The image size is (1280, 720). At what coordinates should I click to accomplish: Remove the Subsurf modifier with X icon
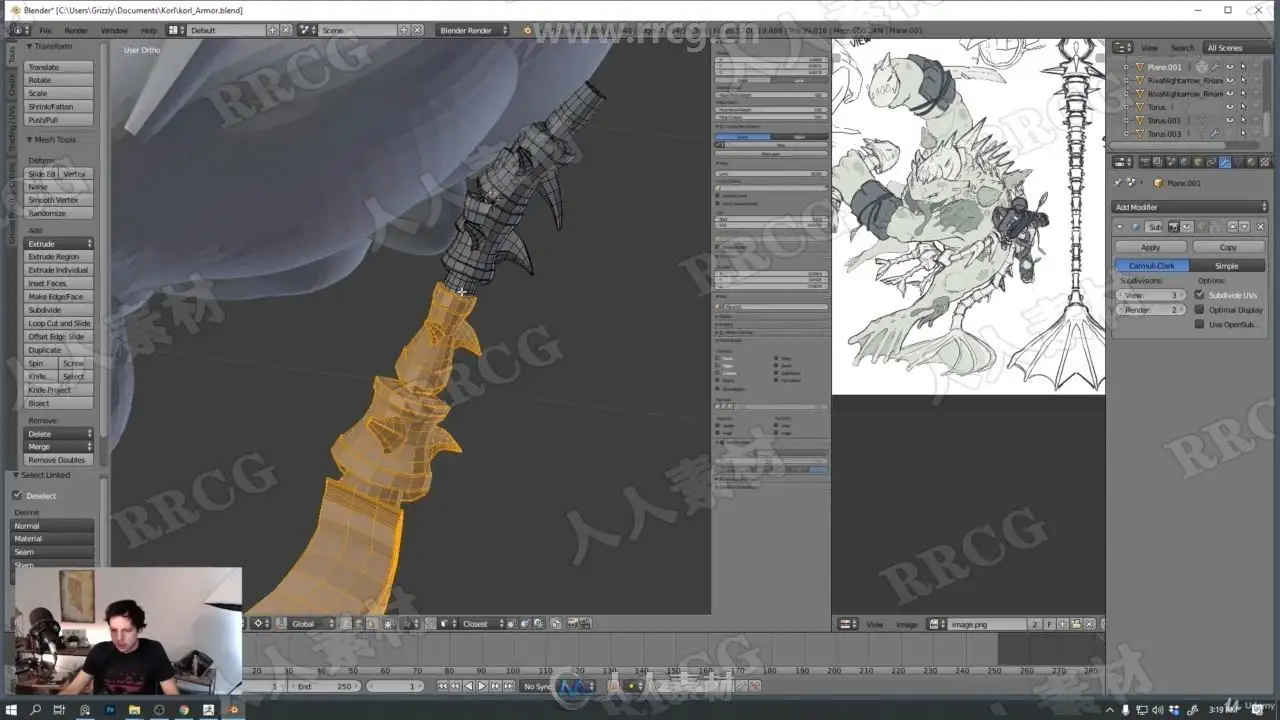click(1260, 227)
